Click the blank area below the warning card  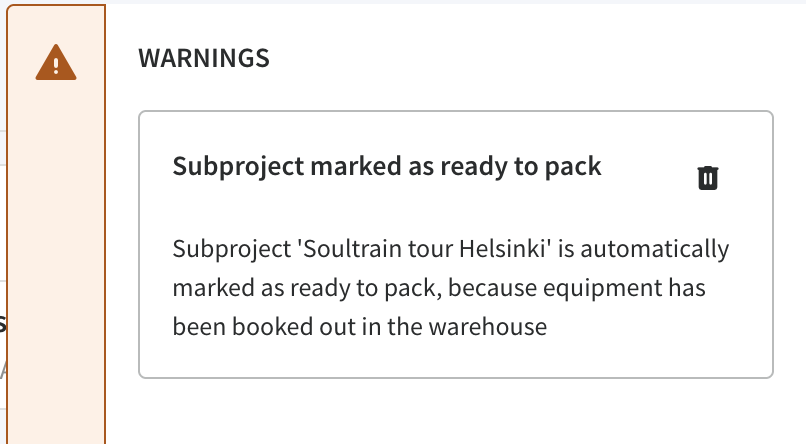pos(455,411)
